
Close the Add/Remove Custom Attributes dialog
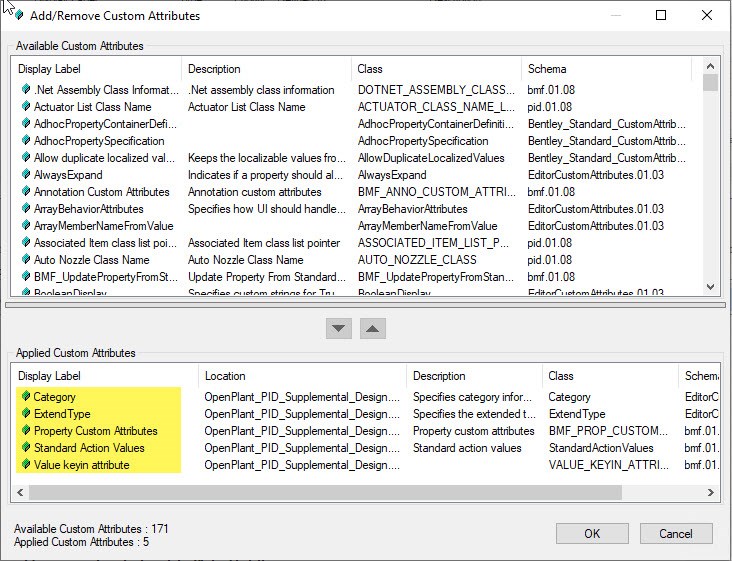(x=707, y=15)
